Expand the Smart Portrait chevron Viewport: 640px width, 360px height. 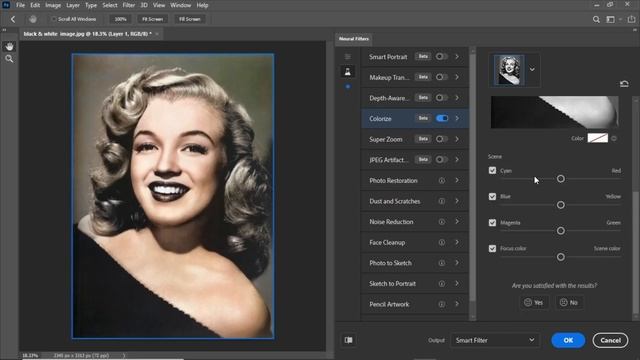[x=457, y=57]
